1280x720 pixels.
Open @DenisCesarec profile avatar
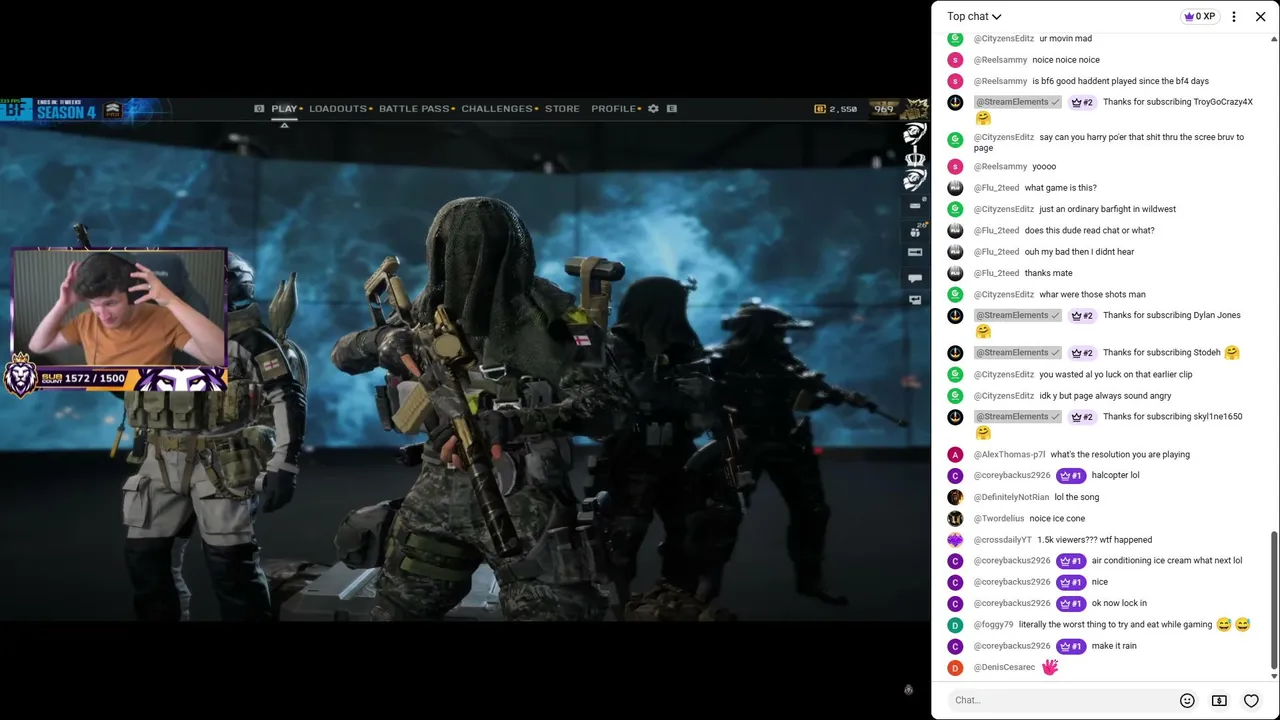point(955,668)
